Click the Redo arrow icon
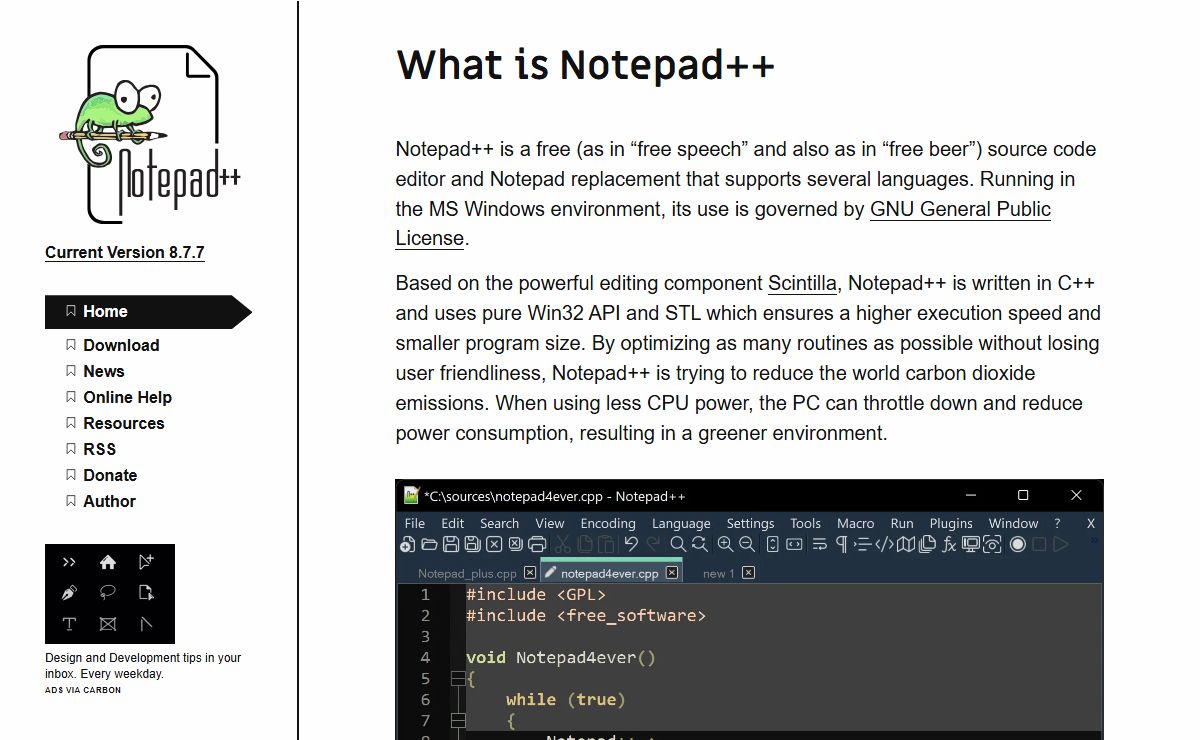Viewport: 1200px width, 740px height. click(x=653, y=544)
